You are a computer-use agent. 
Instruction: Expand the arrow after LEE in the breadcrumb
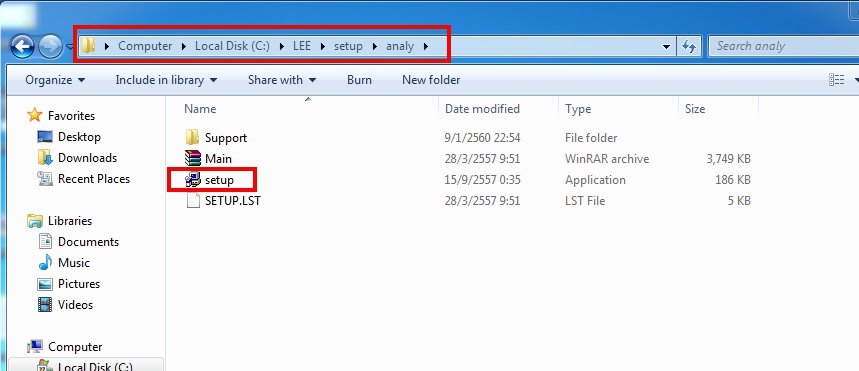click(323, 46)
